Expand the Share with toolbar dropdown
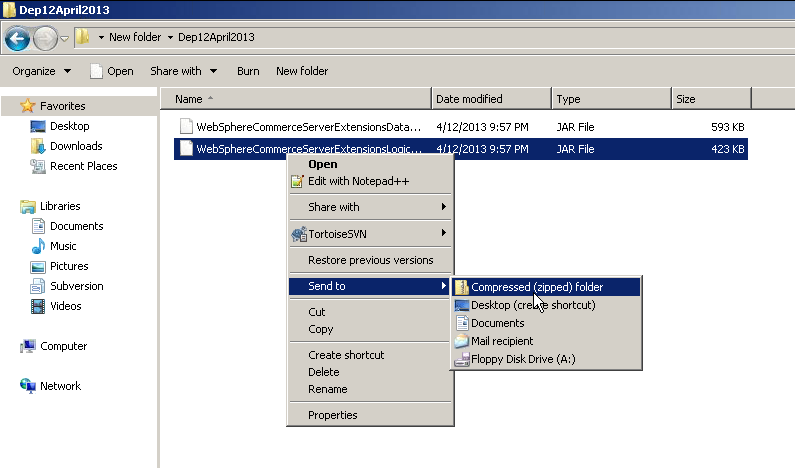 point(183,71)
